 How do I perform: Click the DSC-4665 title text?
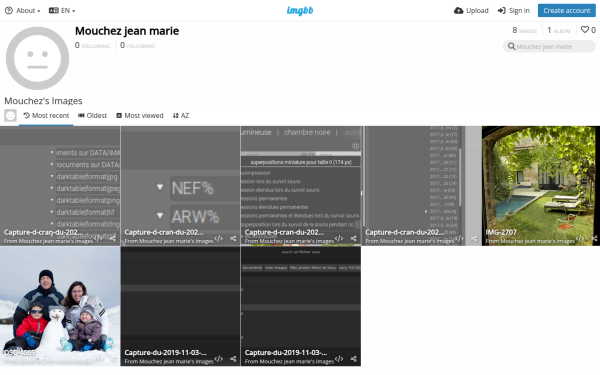[x=19, y=352]
